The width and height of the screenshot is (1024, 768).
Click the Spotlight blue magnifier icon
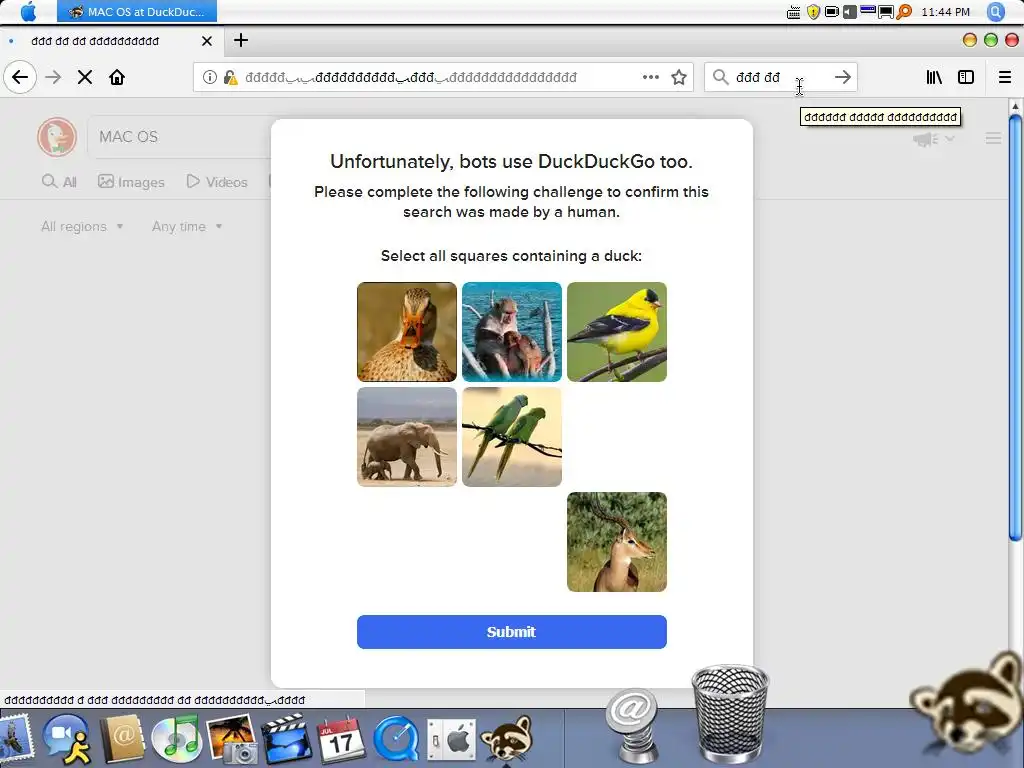point(996,12)
